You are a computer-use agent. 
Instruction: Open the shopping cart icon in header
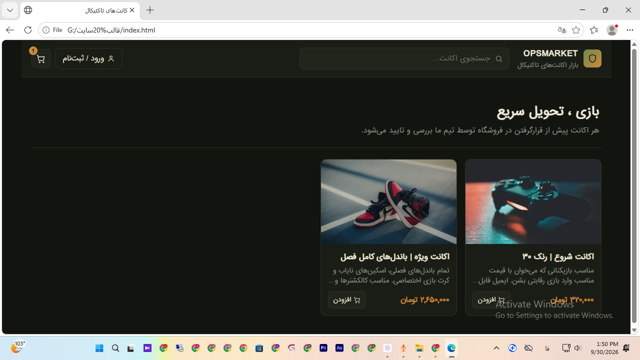(41, 59)
